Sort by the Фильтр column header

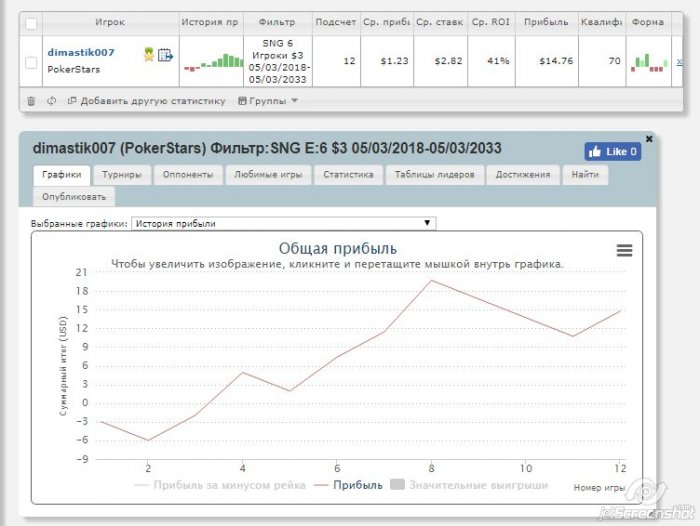(x=277, y=22)
